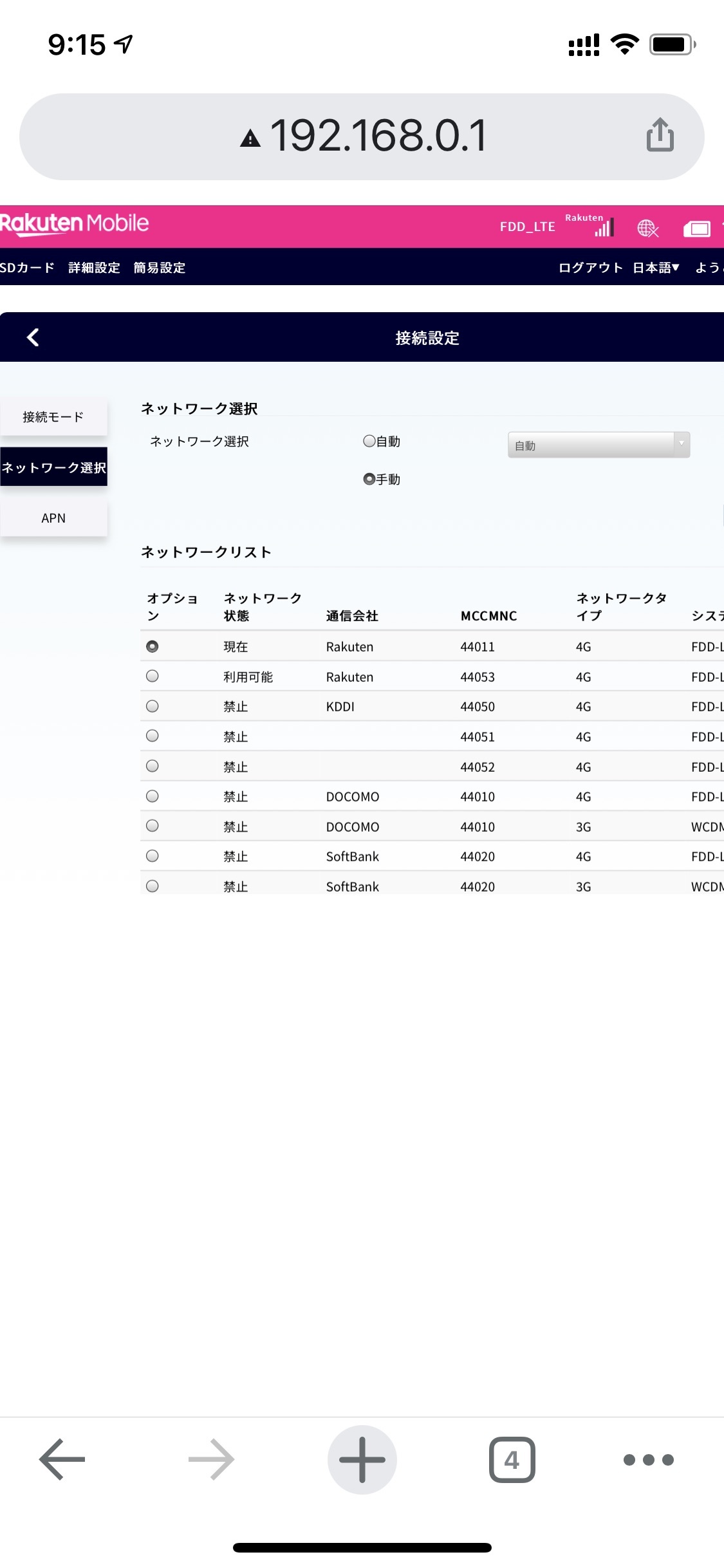The height and width of the screenshot is (1568, 724).
Task: Tap the globe network status icon
Action: click(647, 228)
